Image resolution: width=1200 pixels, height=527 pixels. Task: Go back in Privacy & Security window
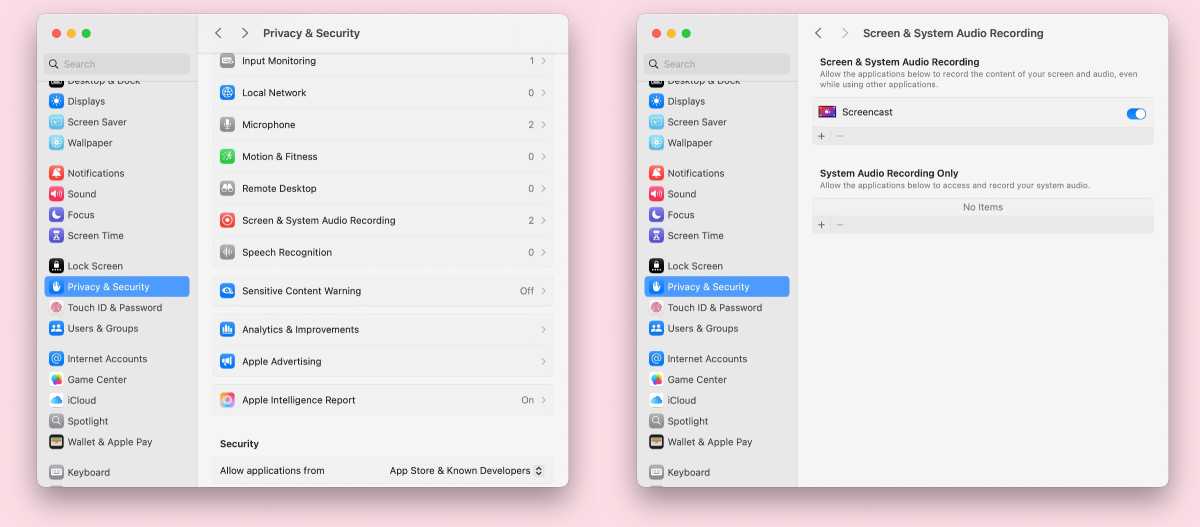click(219, 33)
